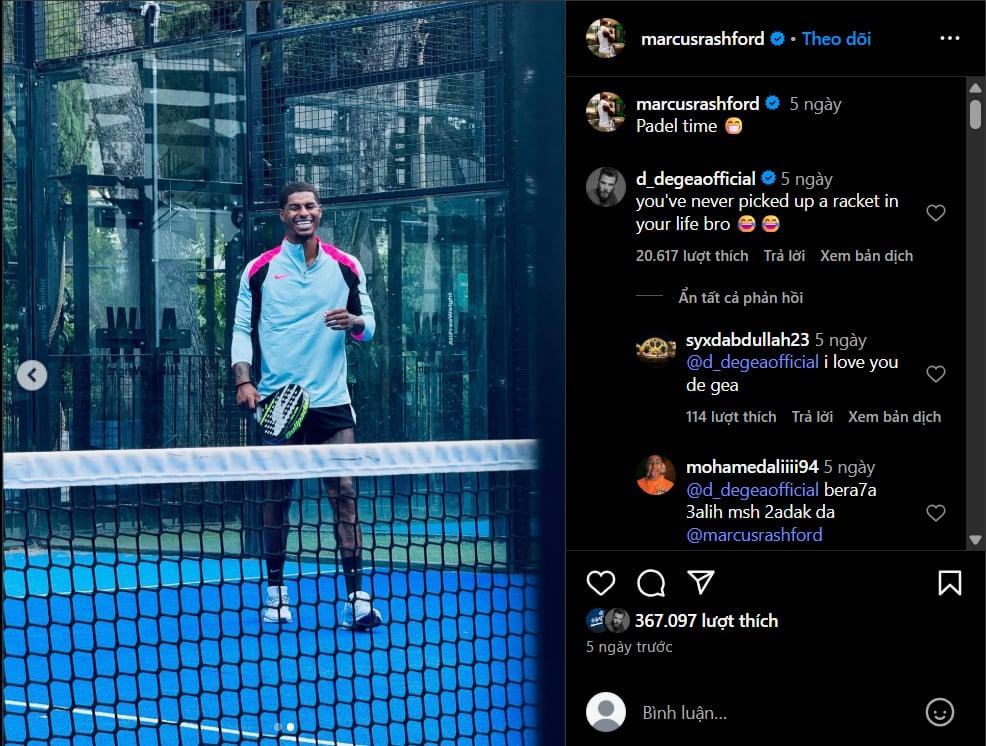This screenshot has width=986, height=746.
Task: Open the @marcusrashford mention link
Action: tap(754, 535)
